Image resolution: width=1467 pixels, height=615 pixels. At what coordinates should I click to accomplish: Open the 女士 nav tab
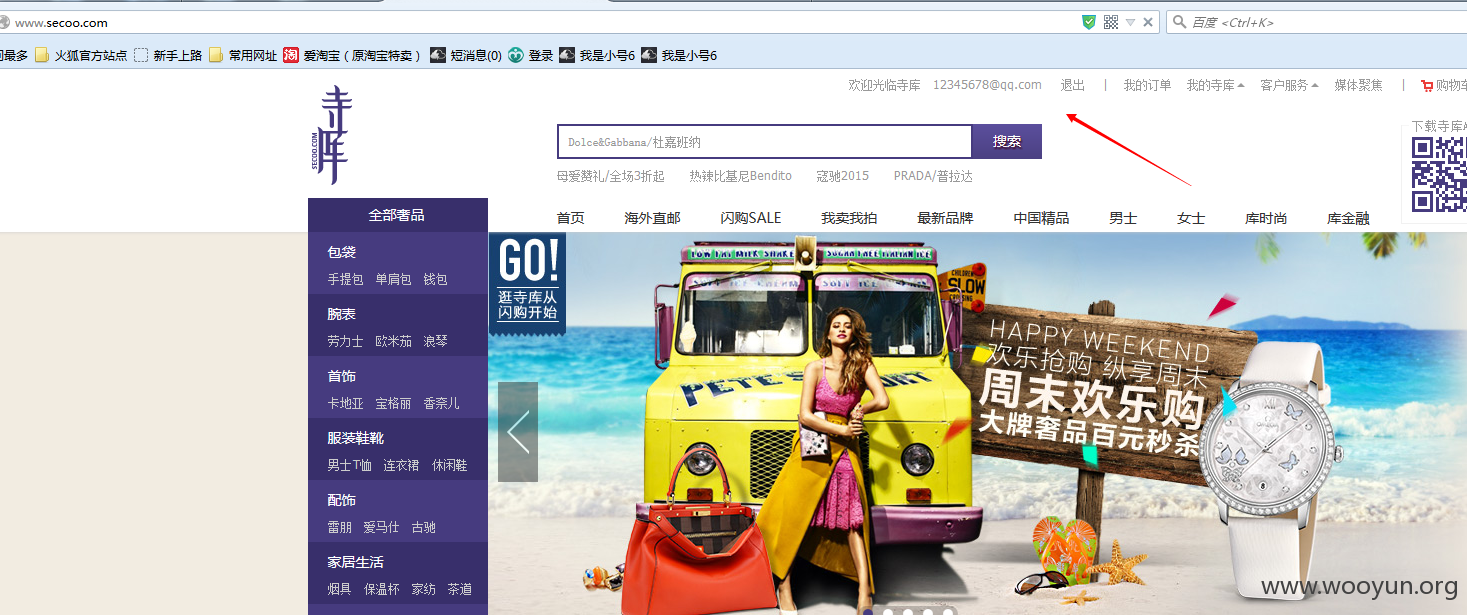[x=1191, y=218]
